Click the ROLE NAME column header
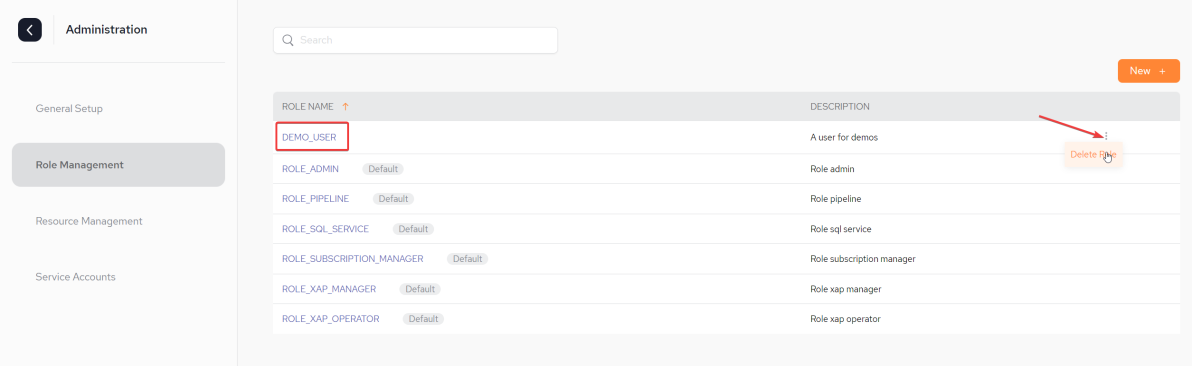1192x366 pixels. (x=307, y=107)
